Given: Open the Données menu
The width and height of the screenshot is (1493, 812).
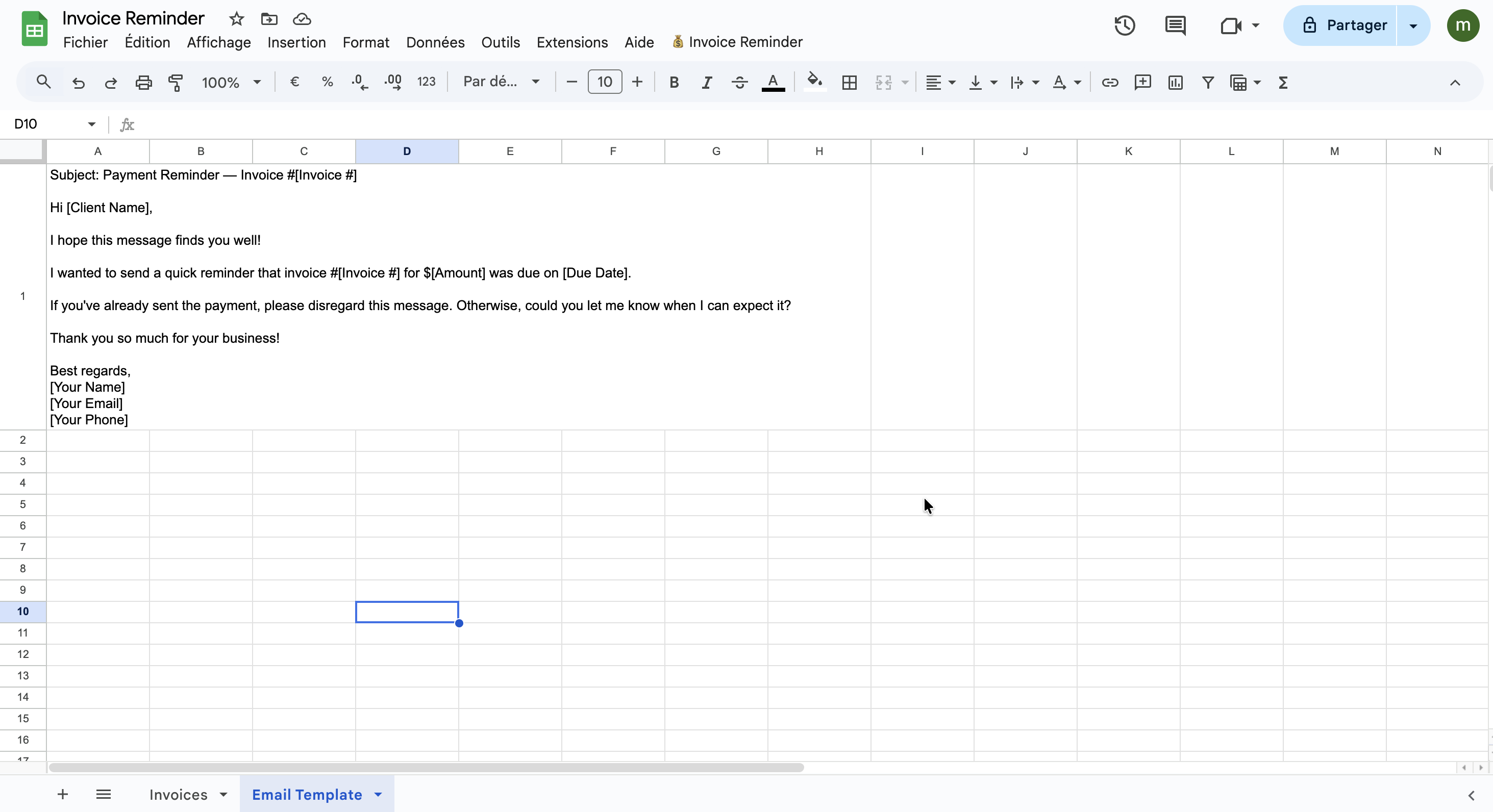Looking at the screenshot, I should click(x=435, y=42).
